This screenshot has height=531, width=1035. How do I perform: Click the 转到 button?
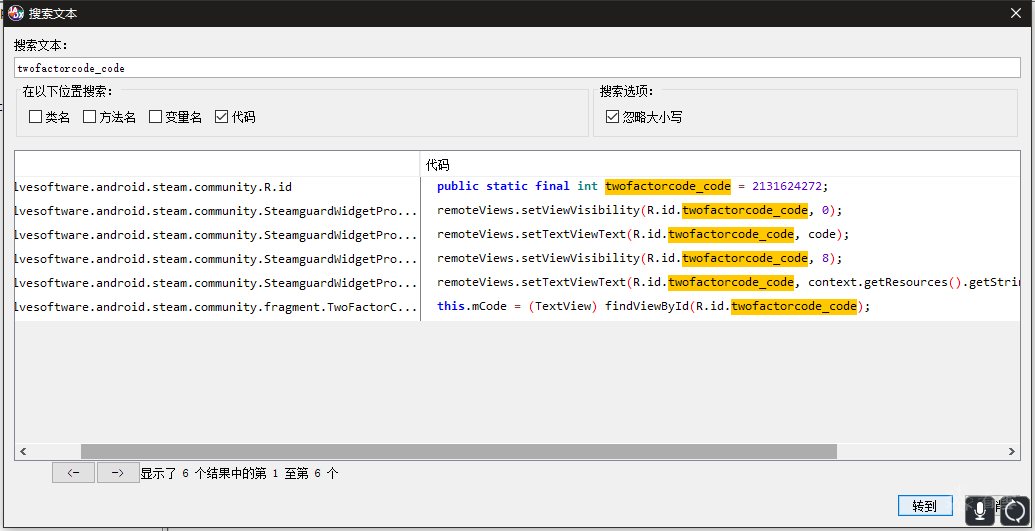tap(925, 506)
